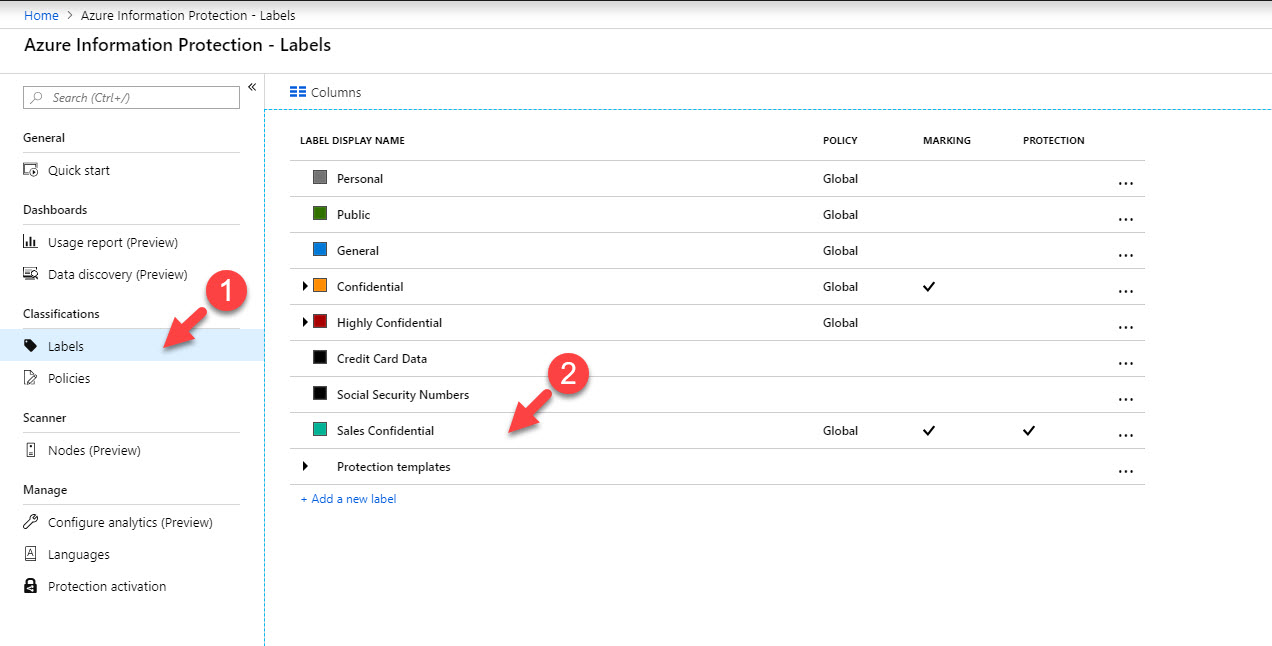
Task: Open Configure analytics (Preview)
Action: pyautogui.click(x=130, y=522)
